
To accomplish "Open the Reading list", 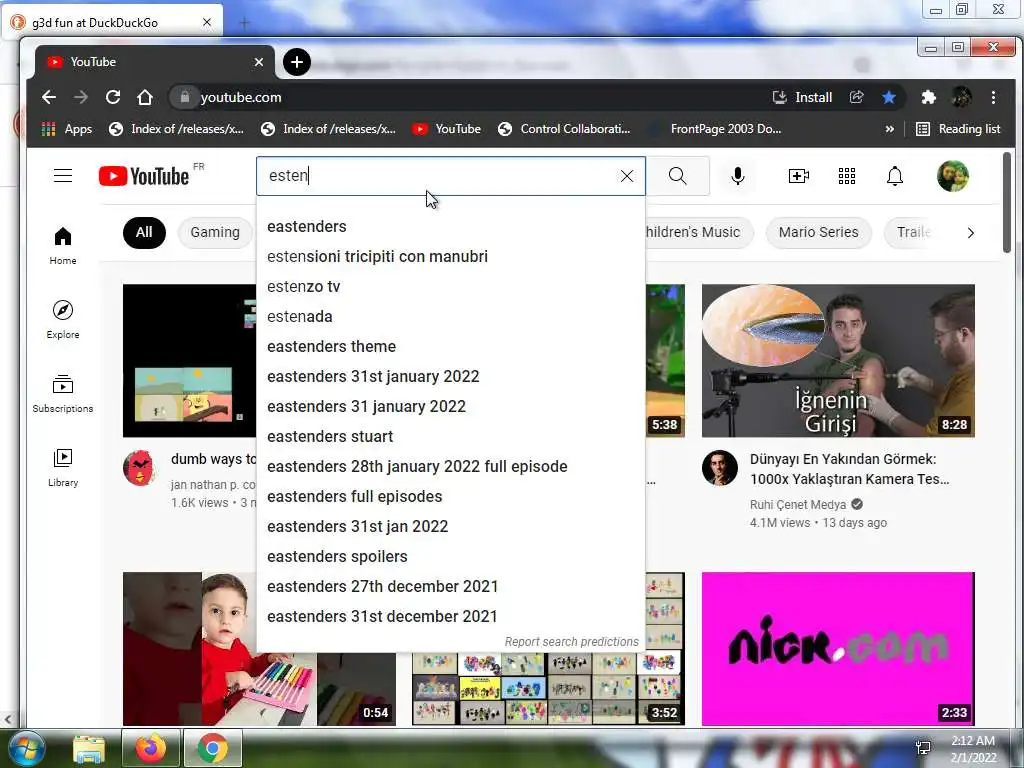I will tap(958, 129).
